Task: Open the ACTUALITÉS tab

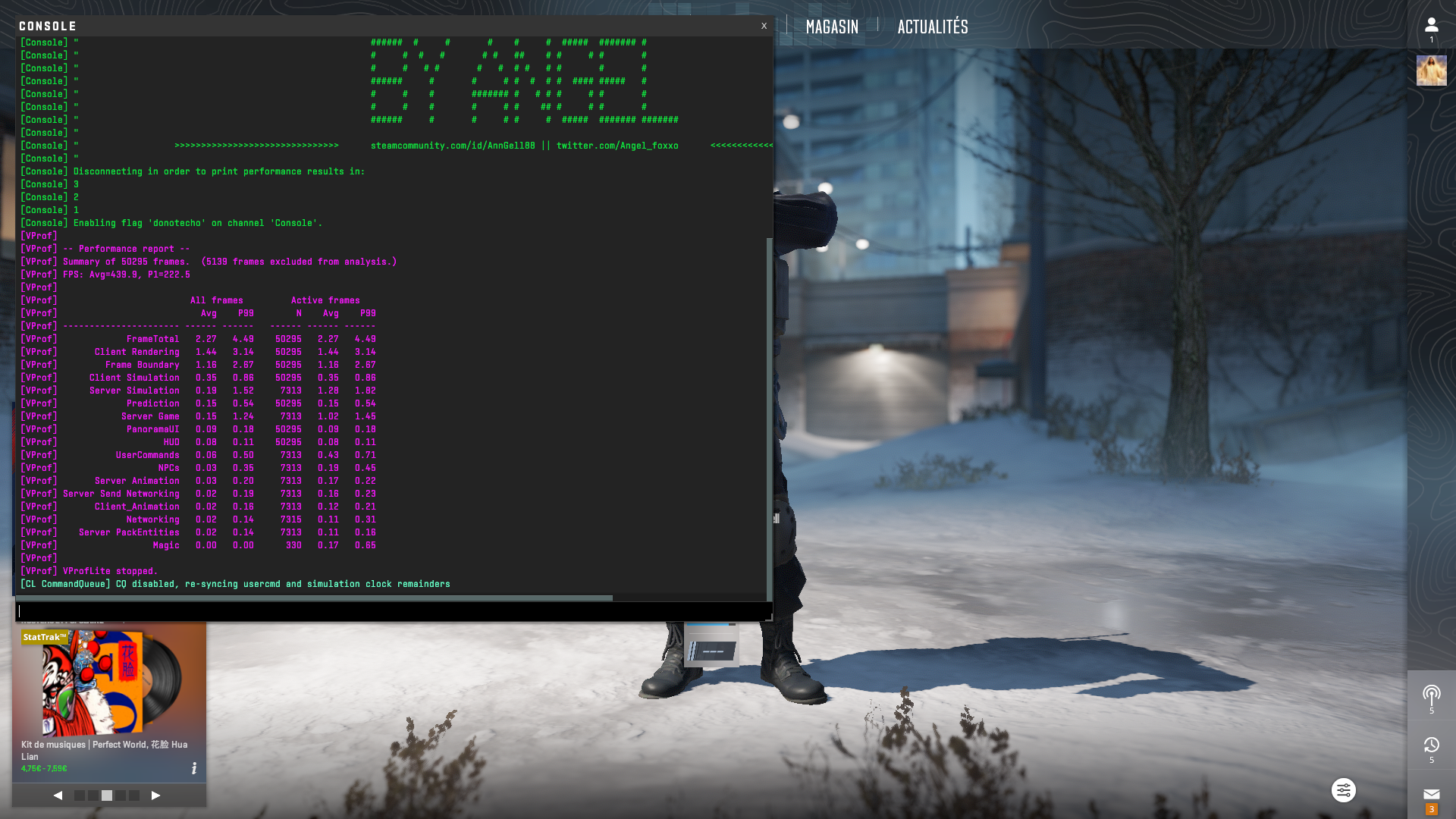Action: [932, 27]
